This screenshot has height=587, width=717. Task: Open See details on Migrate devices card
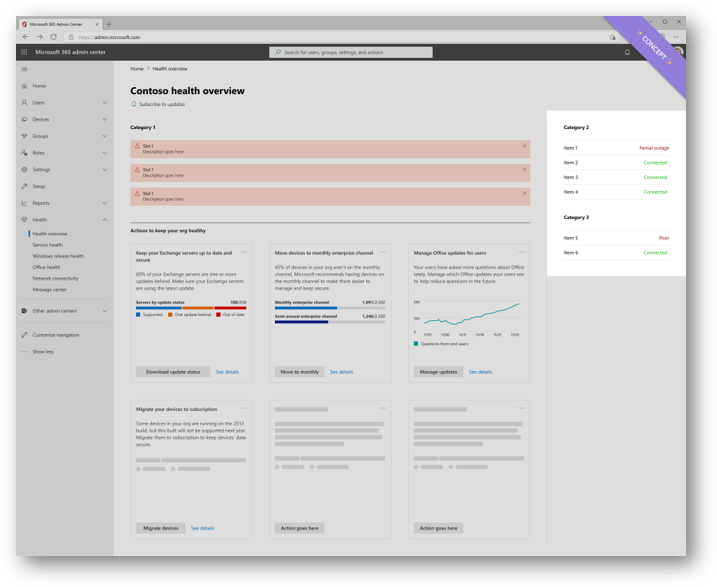[x=202, y=528]
